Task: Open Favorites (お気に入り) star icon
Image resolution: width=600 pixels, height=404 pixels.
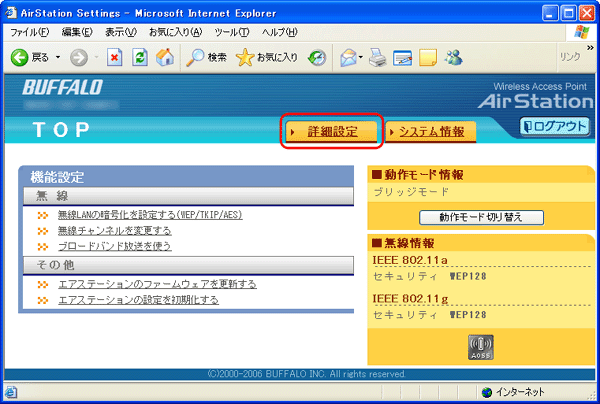Action: (245, 57)
